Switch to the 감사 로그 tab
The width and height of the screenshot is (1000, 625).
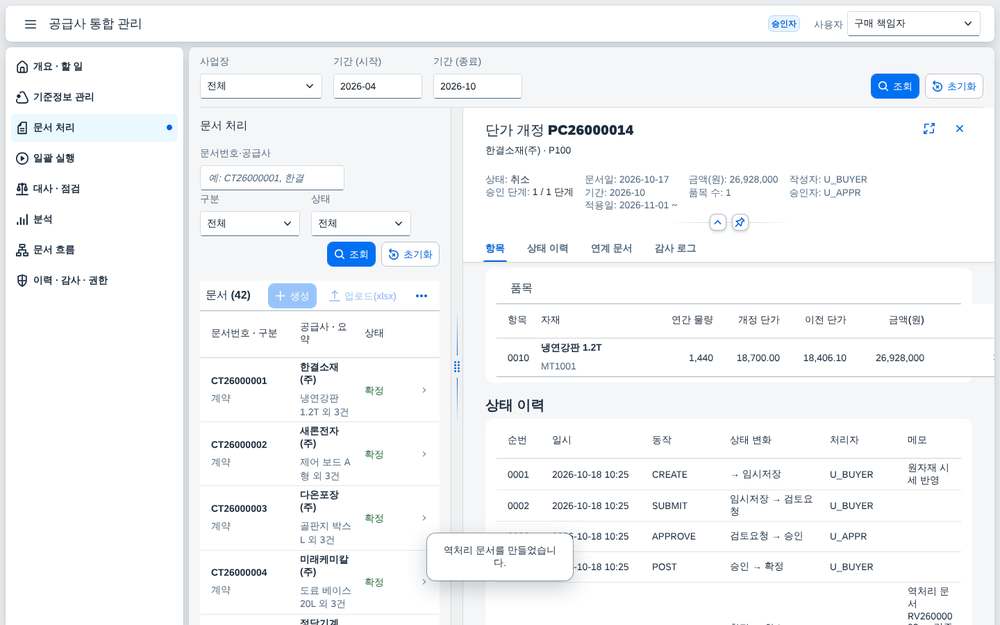675,249
